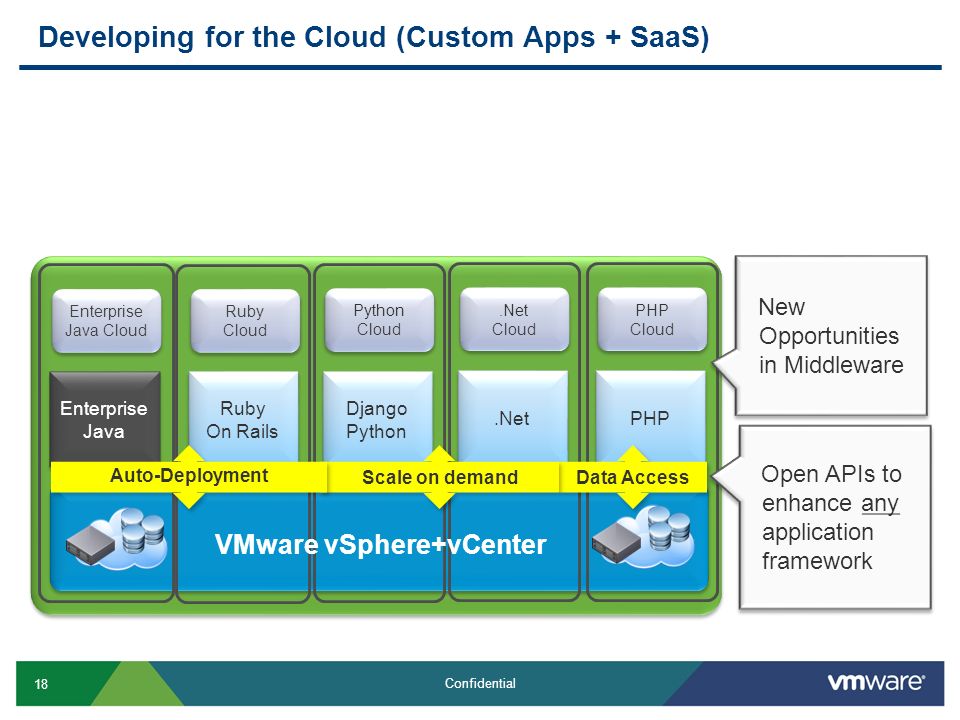Click the underlined word 'any'
The height and width of the screenshot is (720, 960).
point(880,503)
